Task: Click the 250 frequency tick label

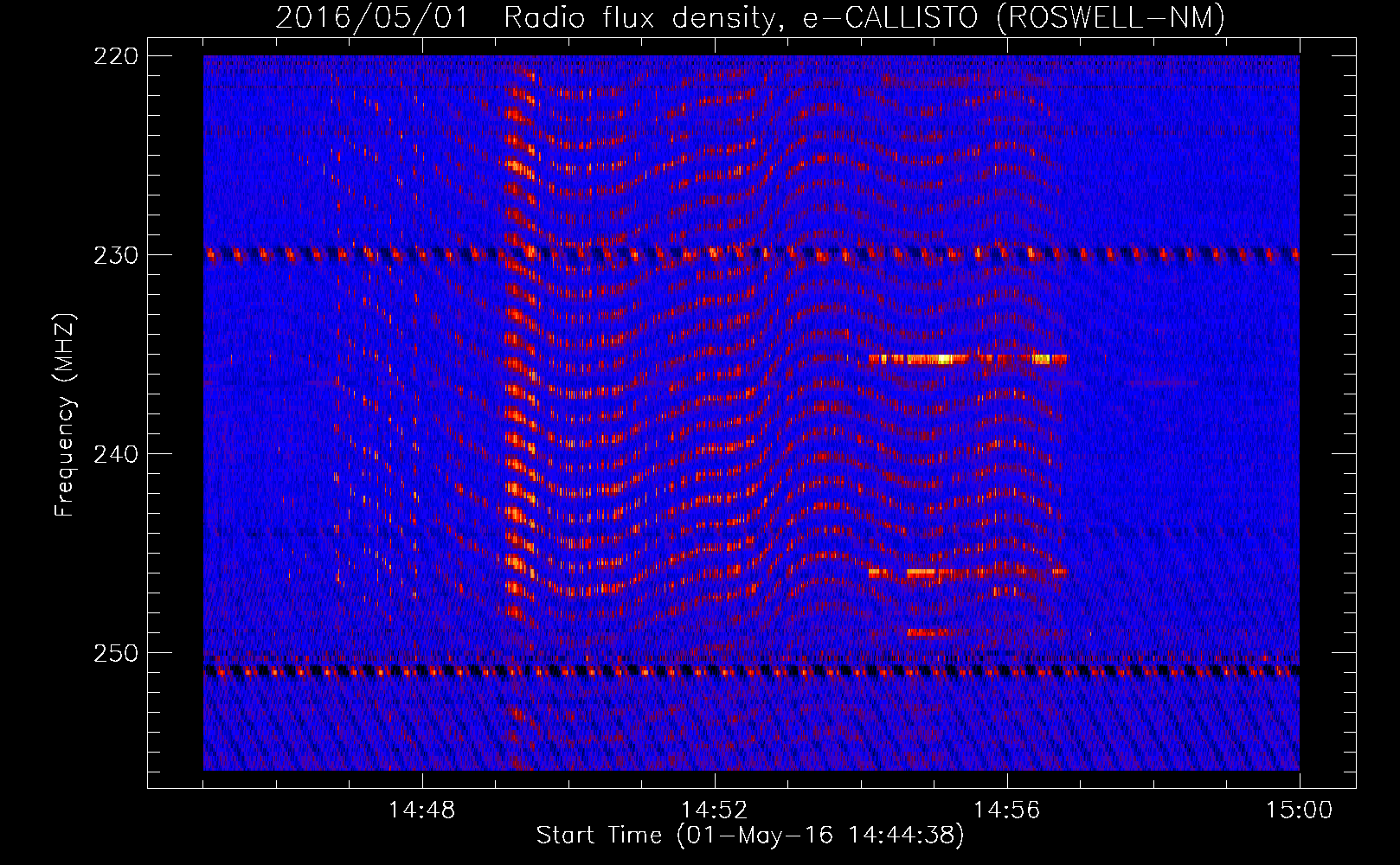Action: pyautogui.click(x=114, y=653)
